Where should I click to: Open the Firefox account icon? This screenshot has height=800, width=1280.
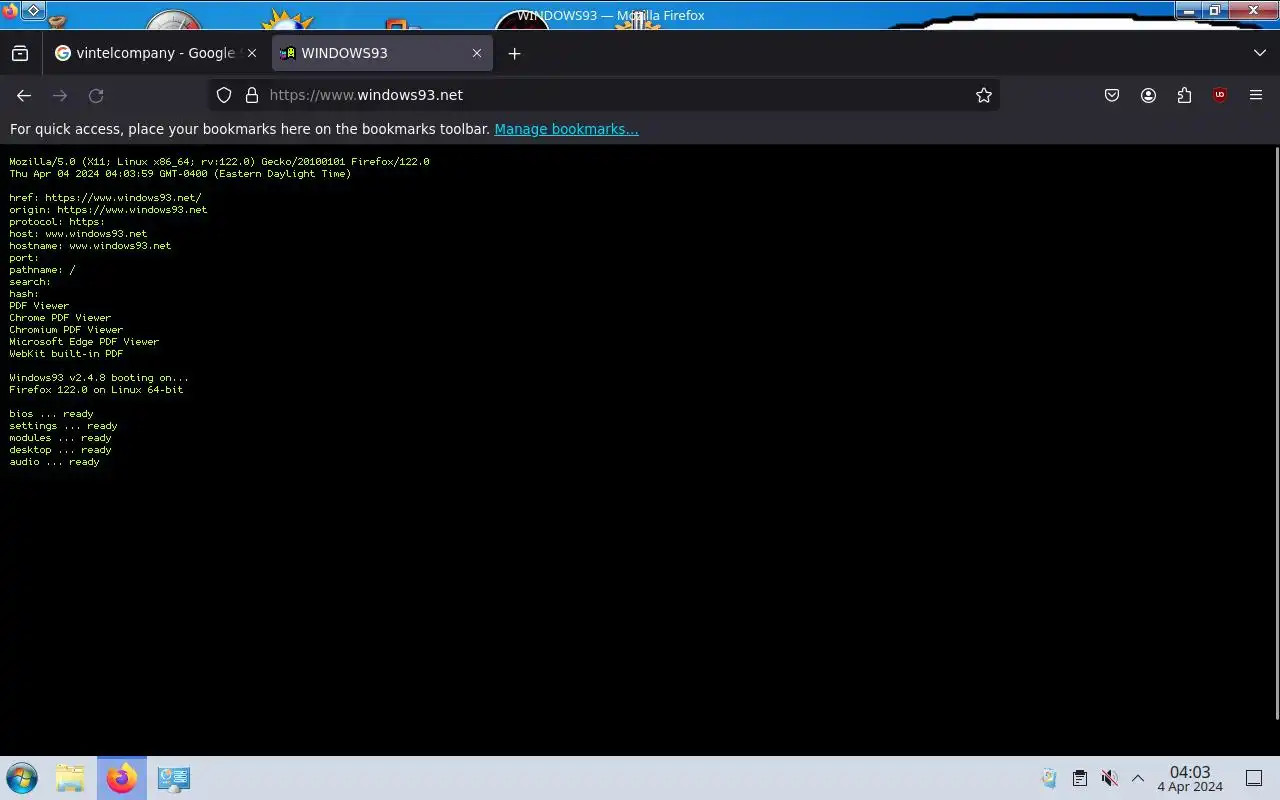pyautogui.click(x=1148, y=95)
